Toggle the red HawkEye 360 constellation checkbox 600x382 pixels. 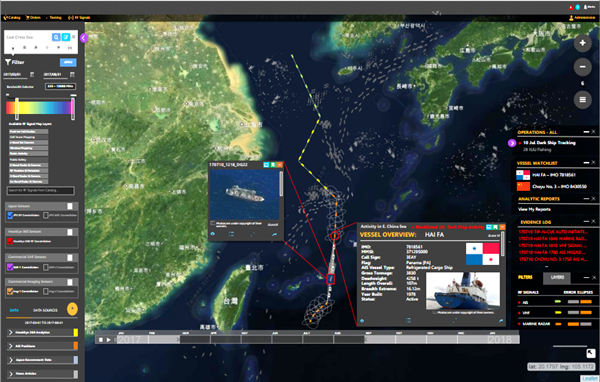(x=10, y=241)
